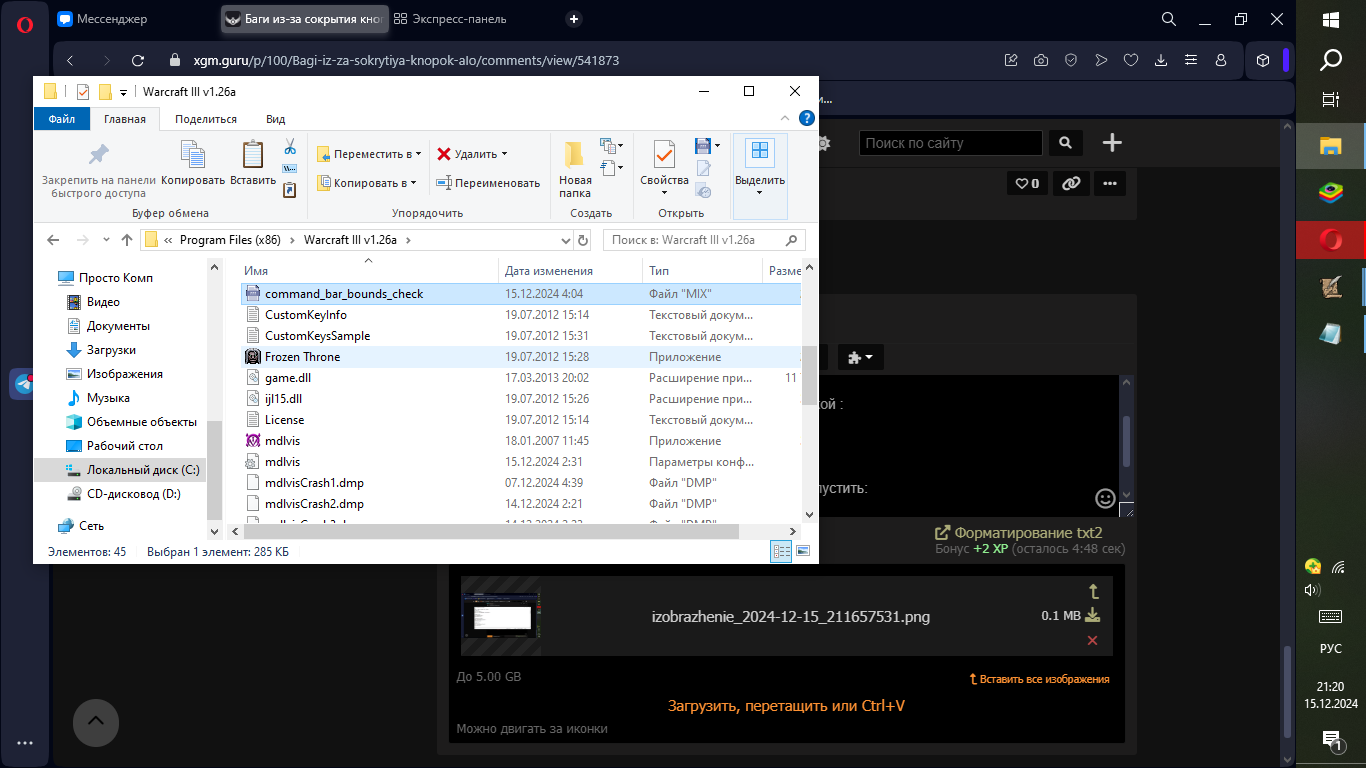Click the emoji smiley in comment editor
Viewport: 1366px width, 768px height.
click(1105, 497)
